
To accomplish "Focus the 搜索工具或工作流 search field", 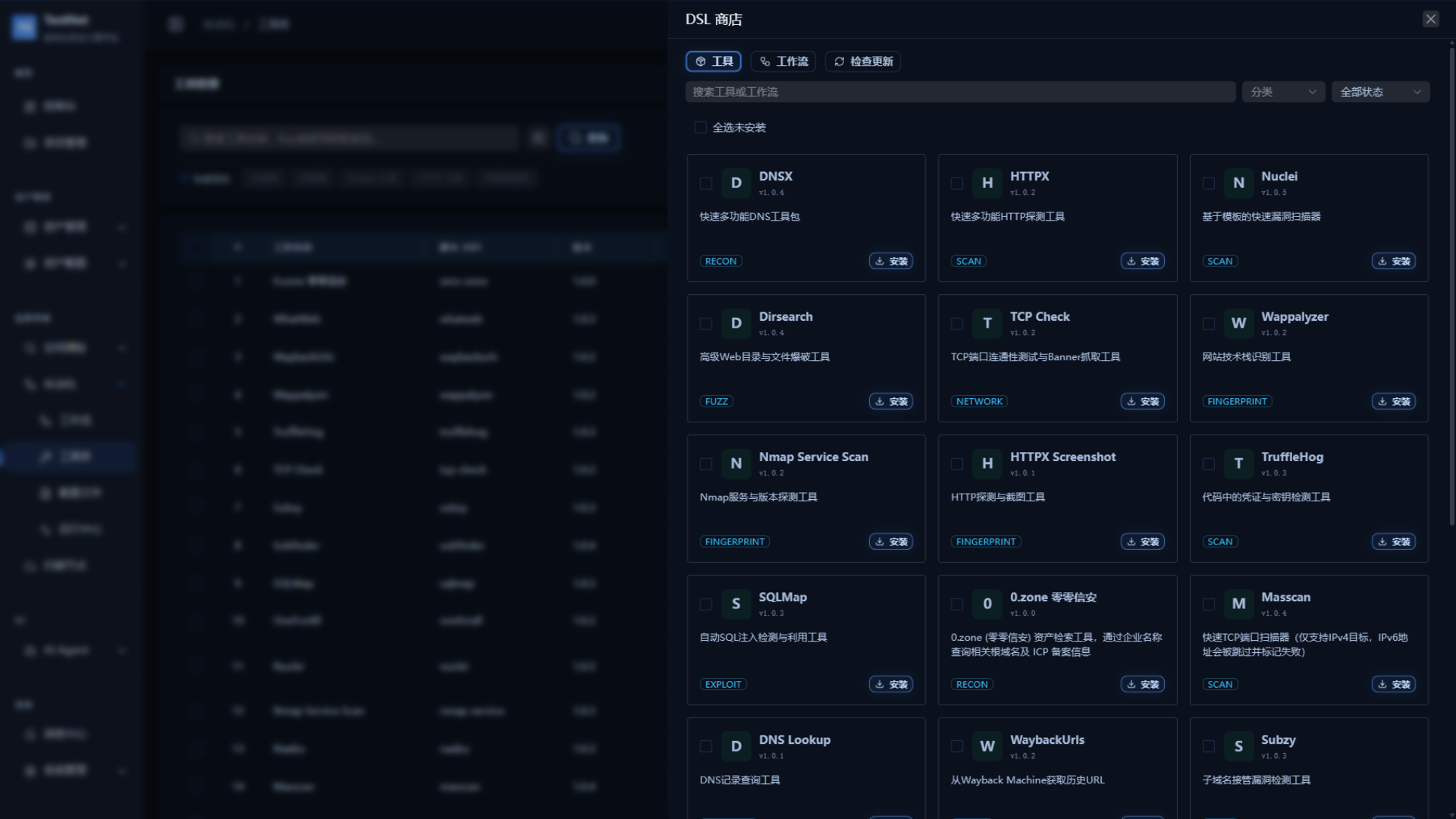I will [x=961, y=92].
